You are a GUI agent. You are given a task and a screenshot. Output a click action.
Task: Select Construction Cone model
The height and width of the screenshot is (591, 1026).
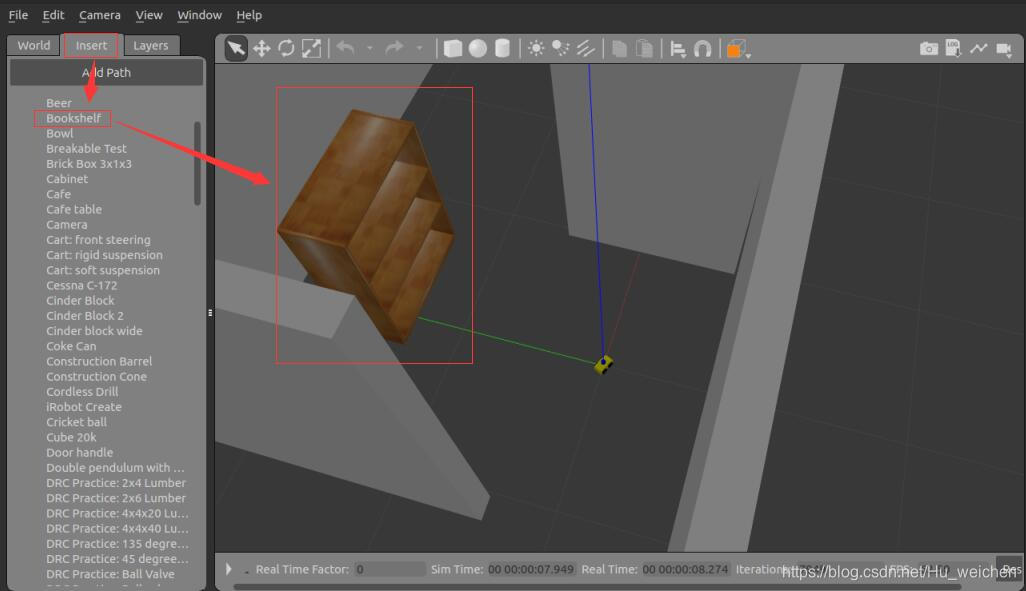pos(96,376)
